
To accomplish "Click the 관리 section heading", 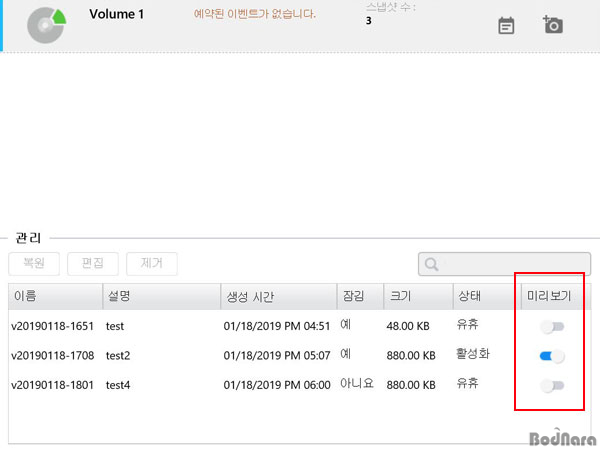I will [x=28, y=238].
